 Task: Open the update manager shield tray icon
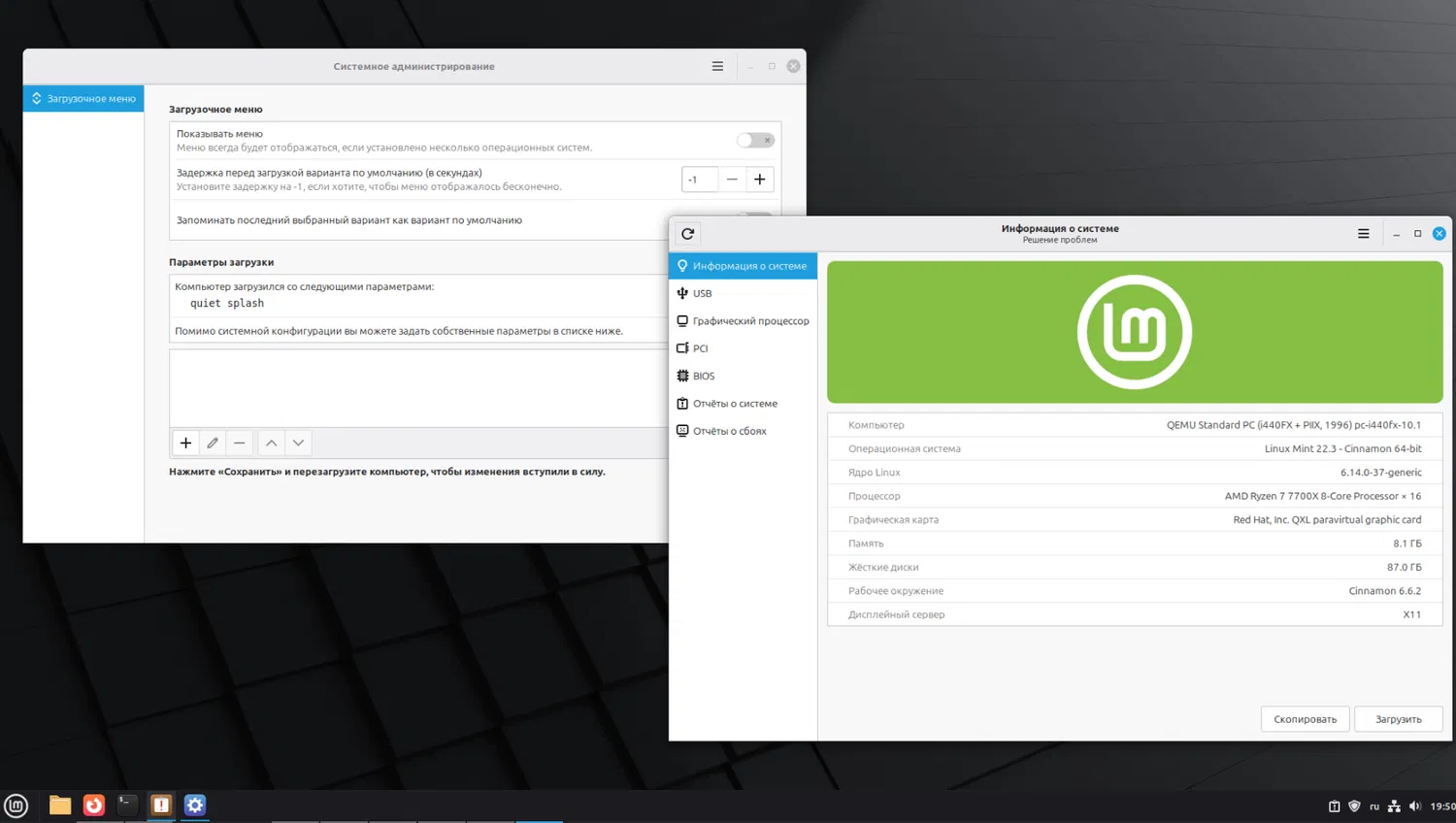pyautogui.click(x=1354, y=807)
